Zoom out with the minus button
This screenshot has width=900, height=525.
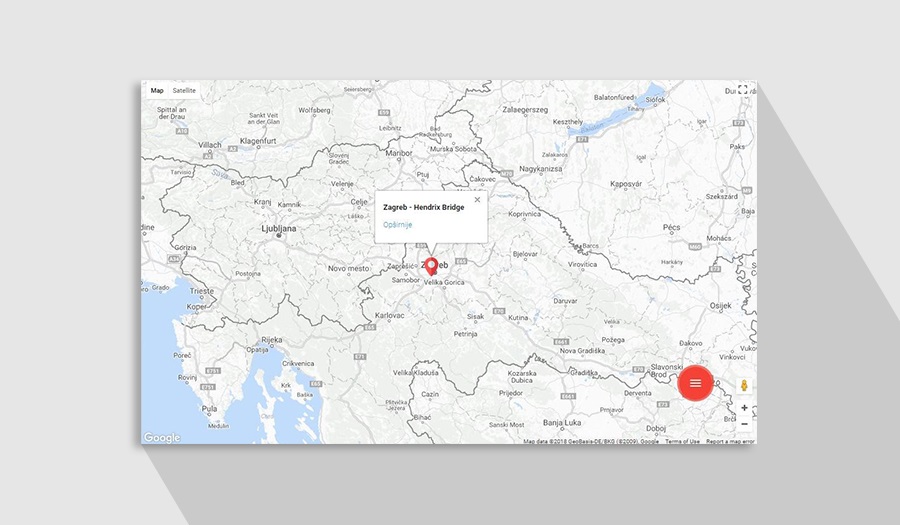[x=744, y=424]
